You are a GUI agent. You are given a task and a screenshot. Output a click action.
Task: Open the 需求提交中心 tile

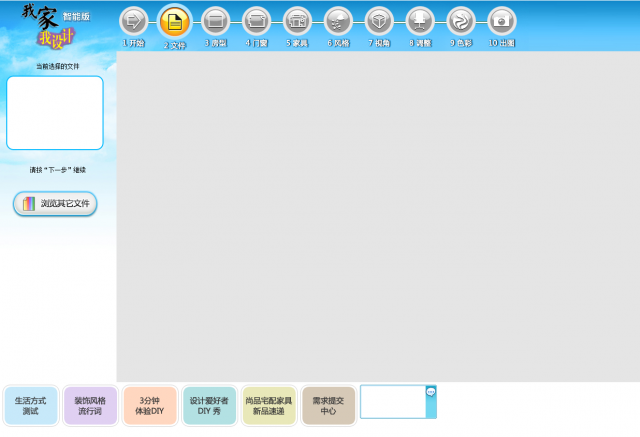[x=329, y=406]
